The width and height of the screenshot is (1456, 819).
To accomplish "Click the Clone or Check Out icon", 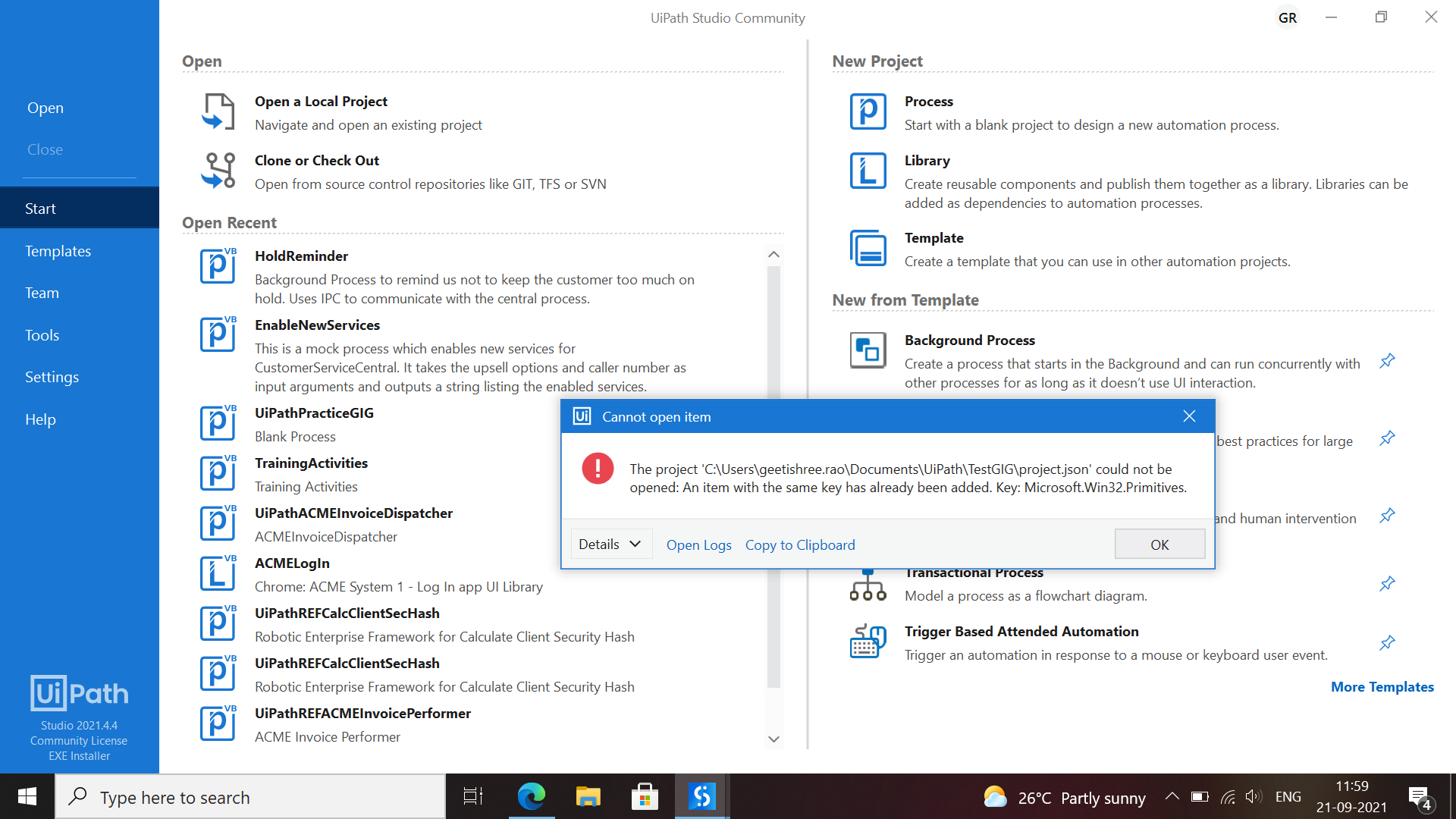I will click(x=218, y=171).
